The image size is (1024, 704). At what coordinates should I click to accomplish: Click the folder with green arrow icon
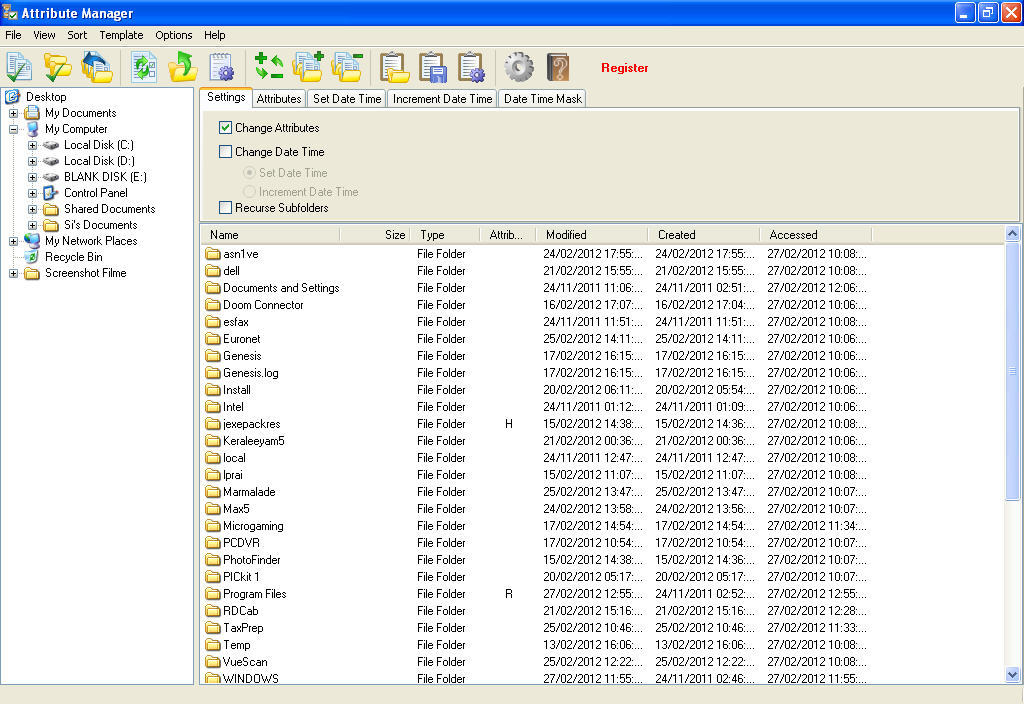pyautogui.click(x=182, y=67)
